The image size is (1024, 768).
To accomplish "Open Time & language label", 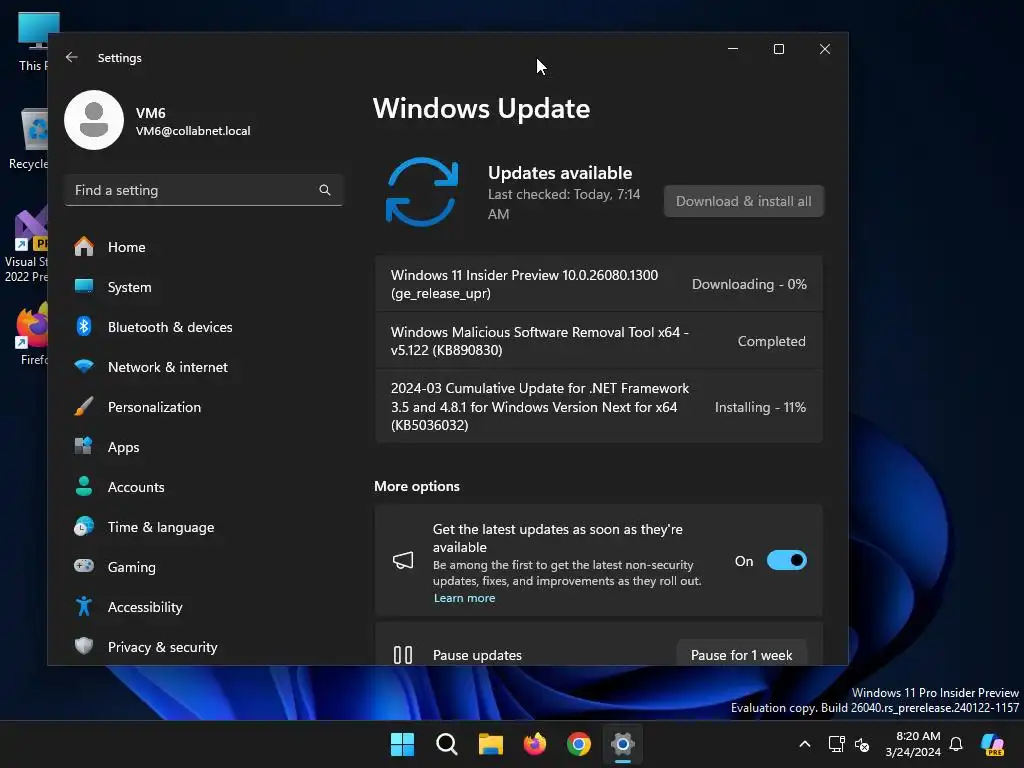I will tap(161, 527).
